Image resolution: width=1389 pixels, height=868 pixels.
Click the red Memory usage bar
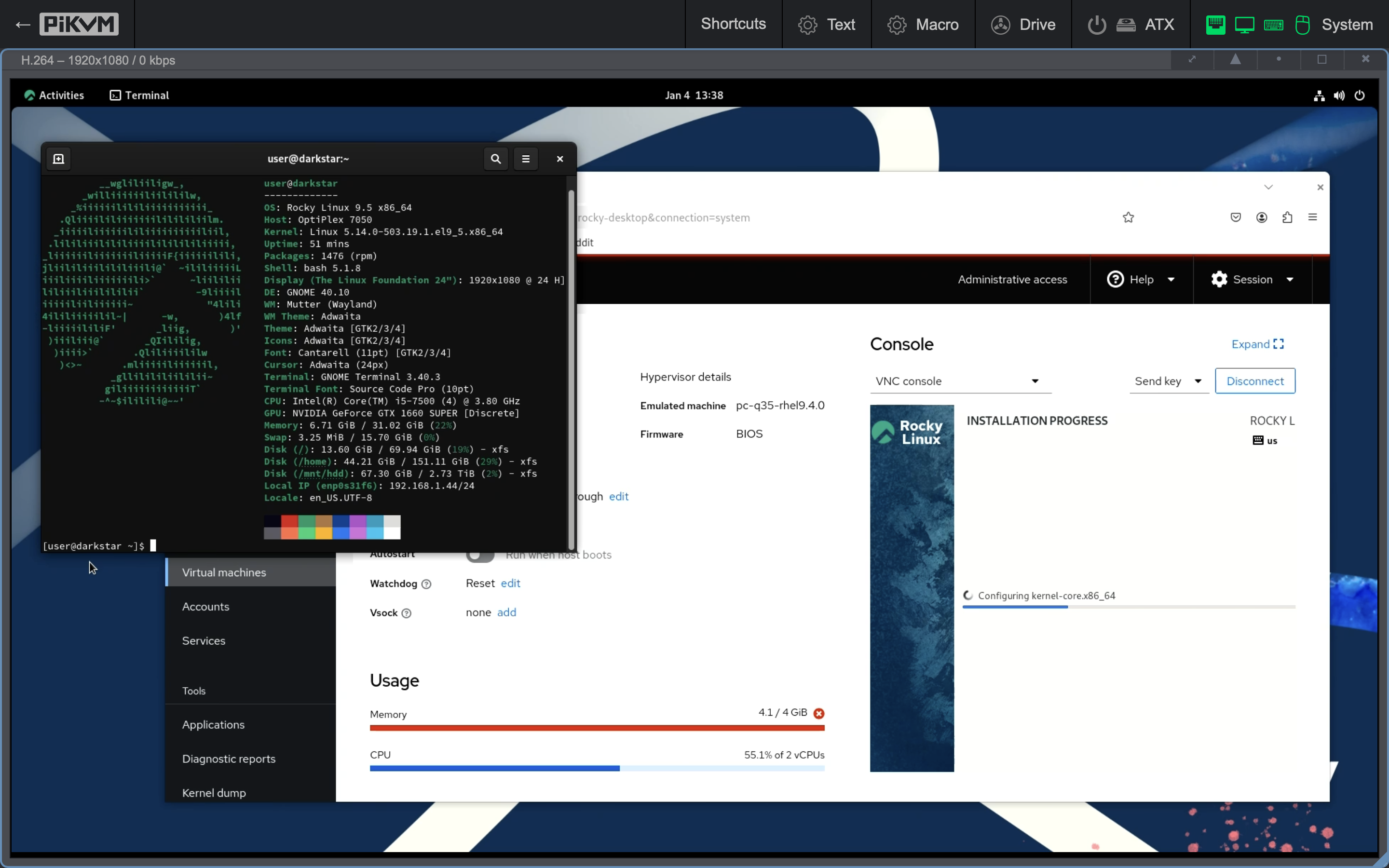pyautogui.click(x=597, y=728)
